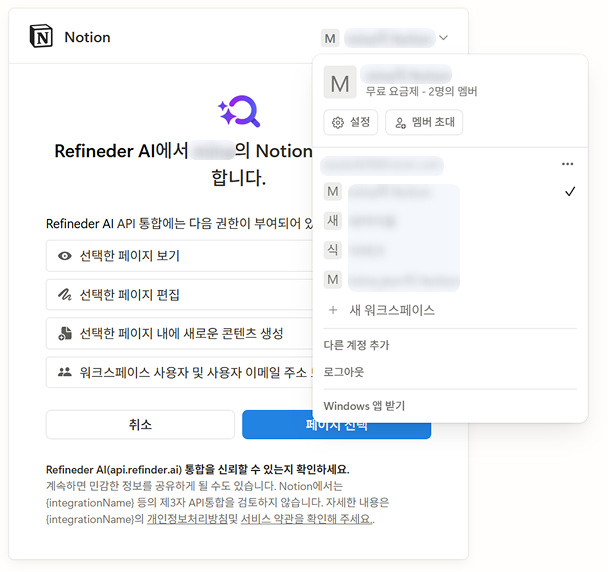Click 다른 계정 추가
This screenshot has width=608, height=572.
pyautogui.click(x=356, y=345)
